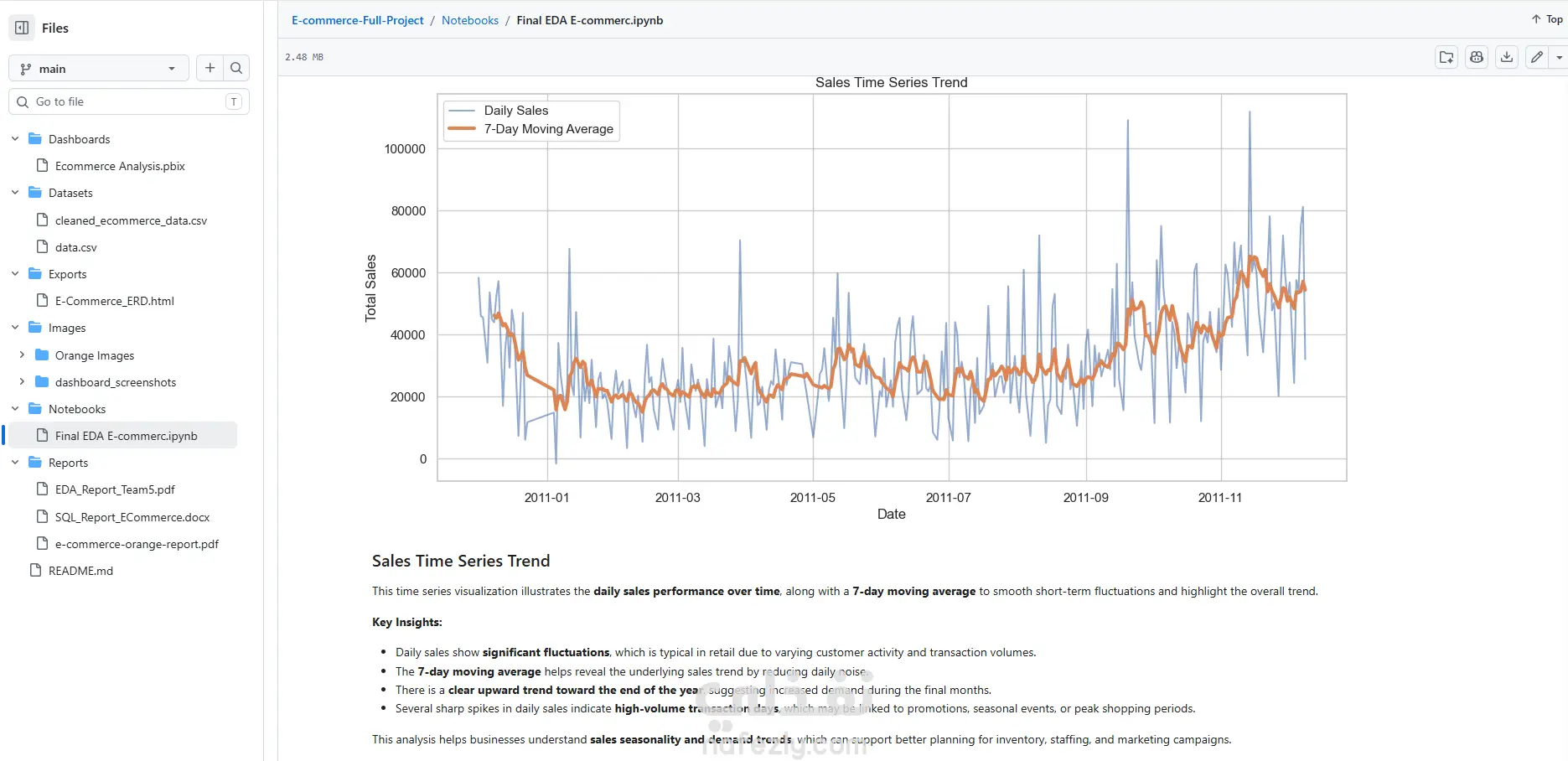The height and width of the screenshot is (761, 1568).
Task: Jump to Top of the page
Action: (x=1547, y=19)
